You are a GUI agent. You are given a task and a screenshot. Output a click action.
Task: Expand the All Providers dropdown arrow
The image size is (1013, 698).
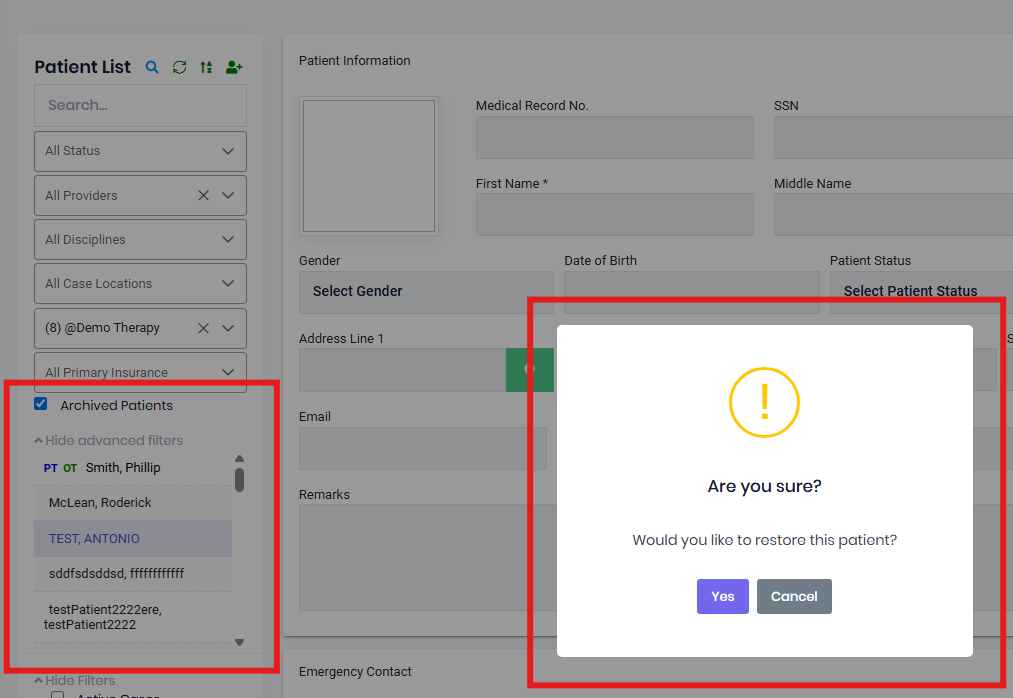(228, 195)
